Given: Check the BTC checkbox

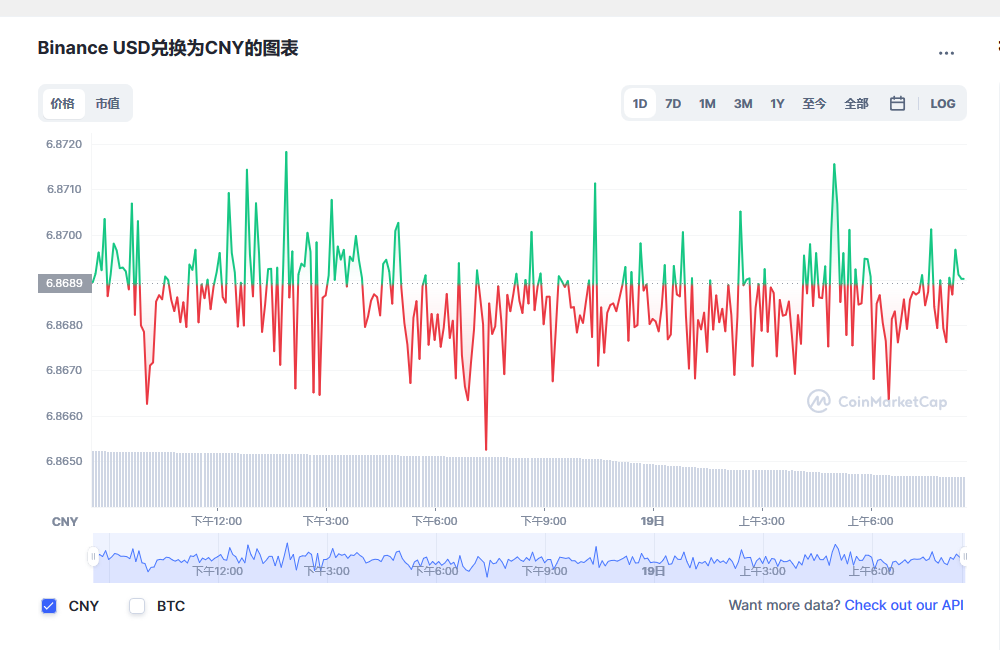Looking at the screenshot, I should pyautogui.click(x=137, y=606).
